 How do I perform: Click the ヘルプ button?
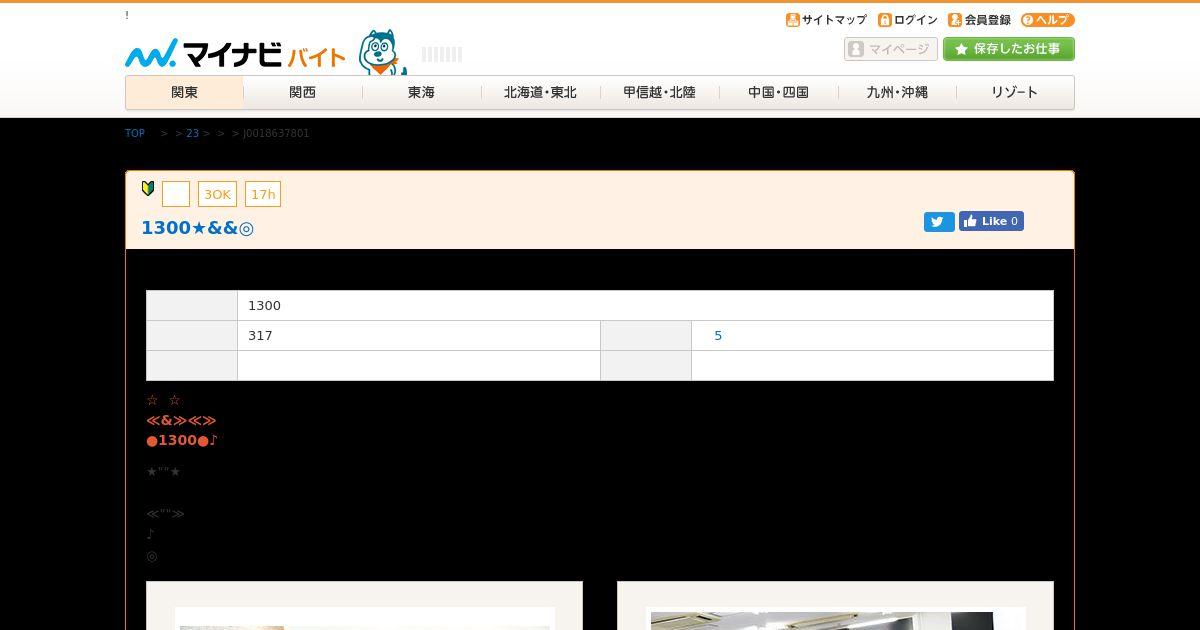[1047, 20]
